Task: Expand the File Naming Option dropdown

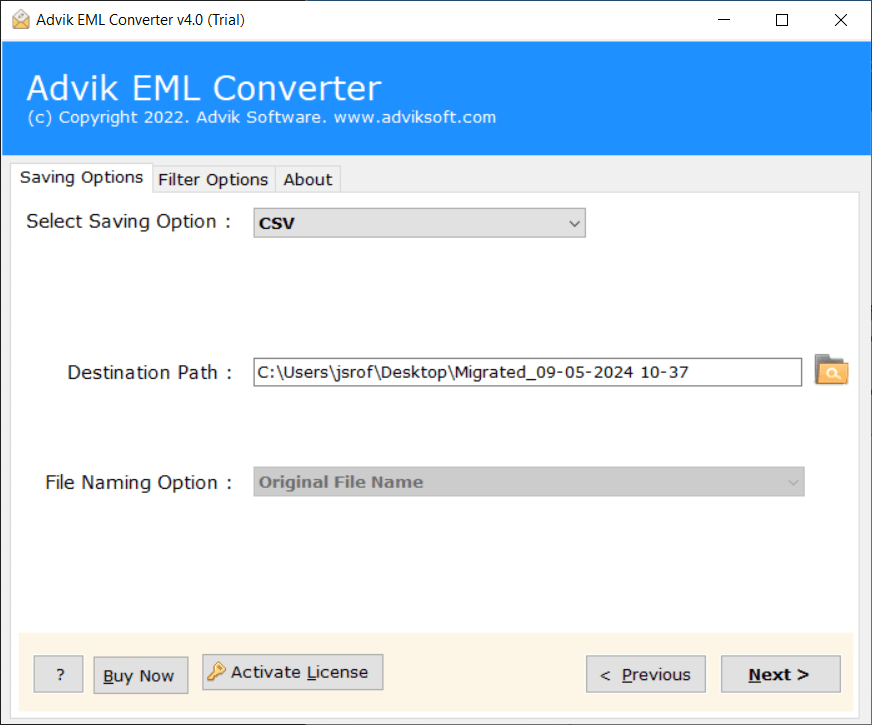Action: [x=529, y=482]
